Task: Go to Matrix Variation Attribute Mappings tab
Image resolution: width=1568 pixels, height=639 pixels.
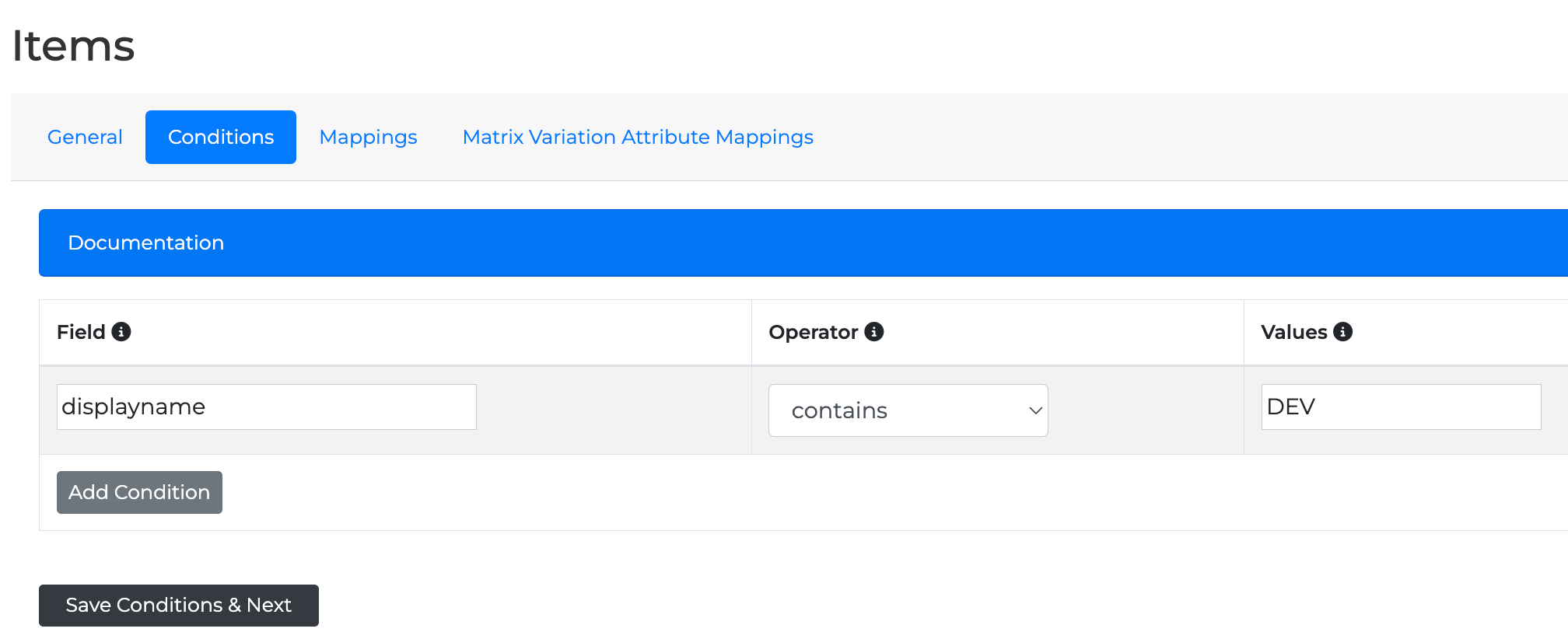Action: (x=638, y=137)
